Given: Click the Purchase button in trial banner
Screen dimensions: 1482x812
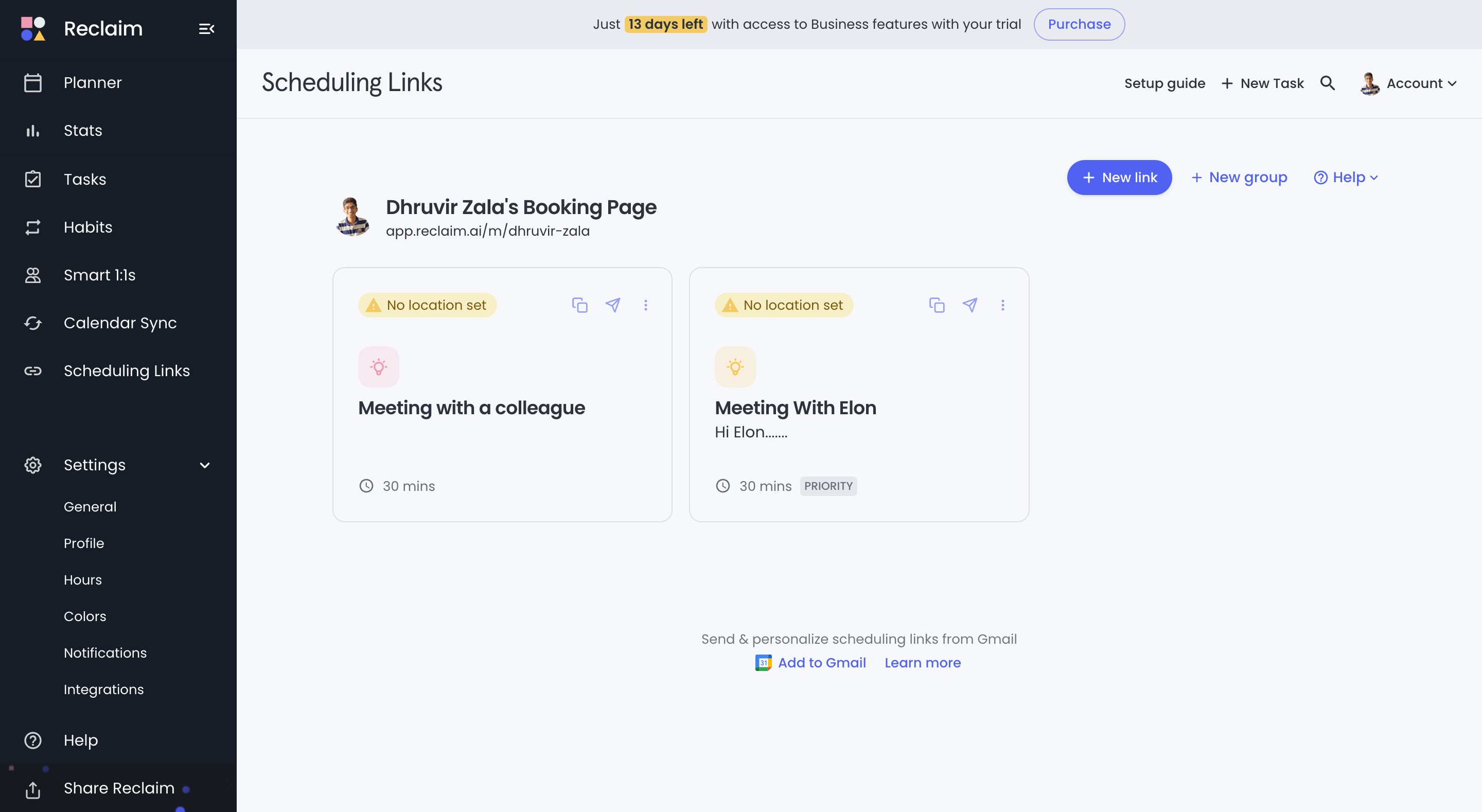Looking at the screenshot, I should tap(1079, 24).
